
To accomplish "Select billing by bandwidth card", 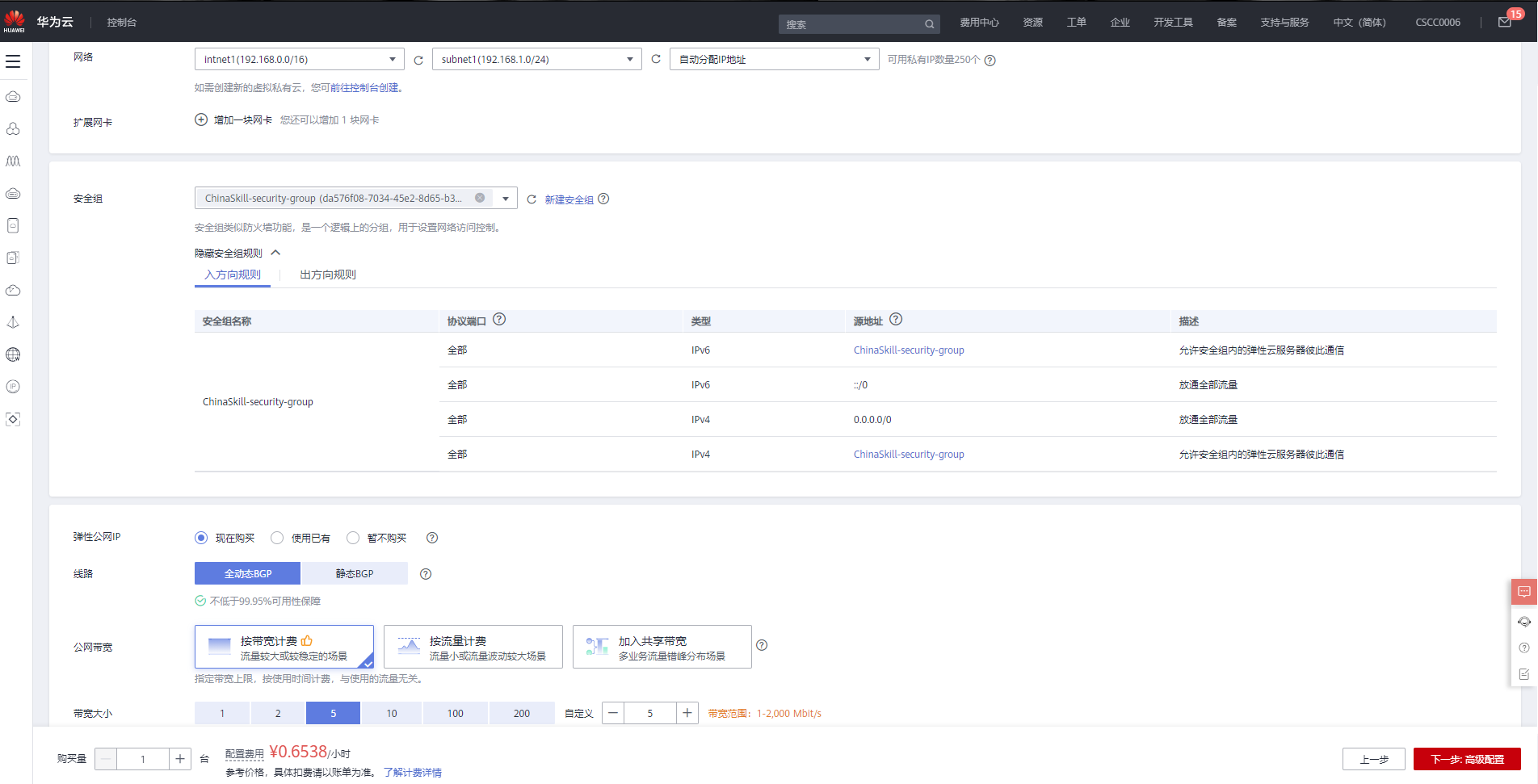I will 284,647.
